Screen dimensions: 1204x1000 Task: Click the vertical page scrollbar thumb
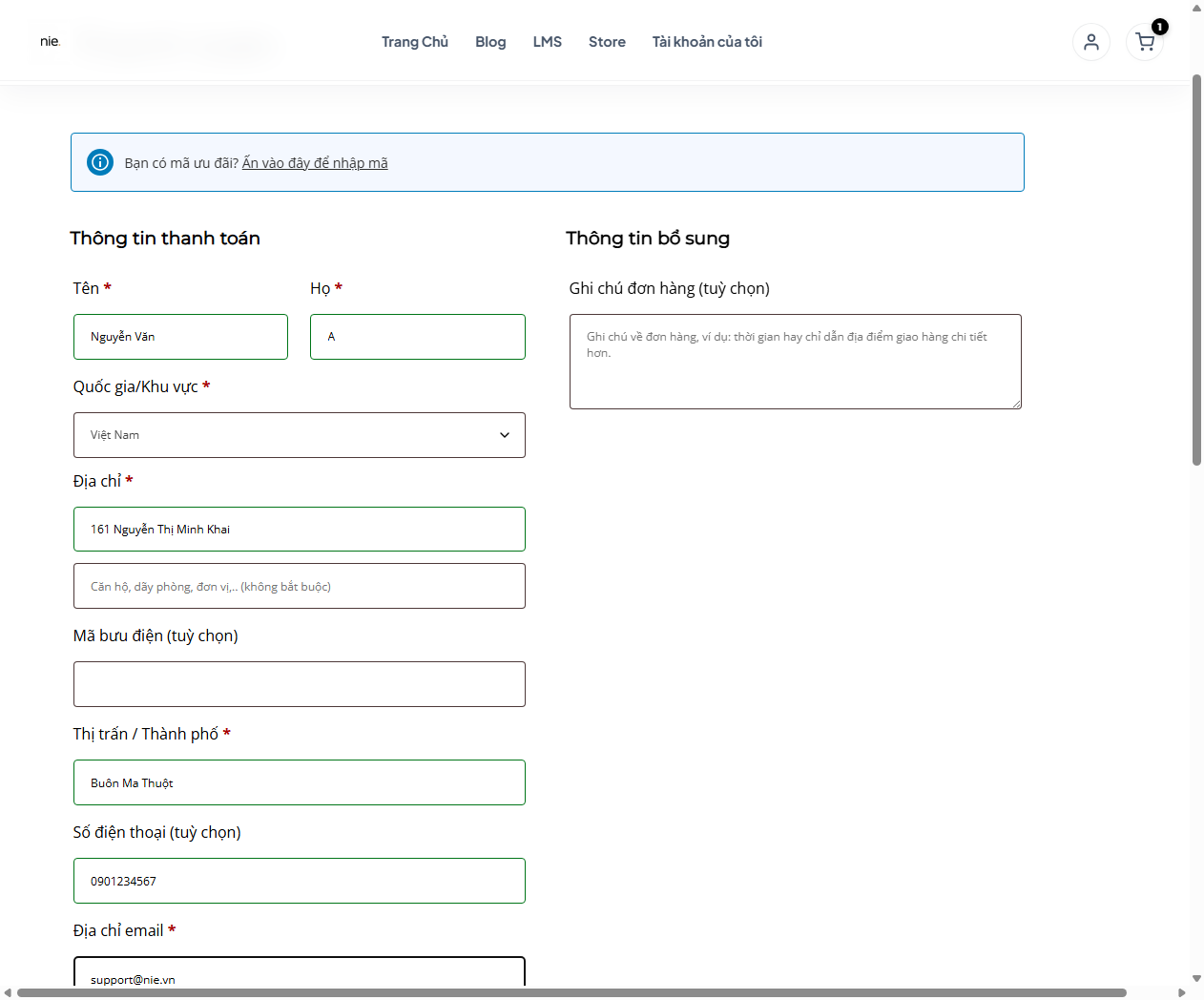[1196, 270]
